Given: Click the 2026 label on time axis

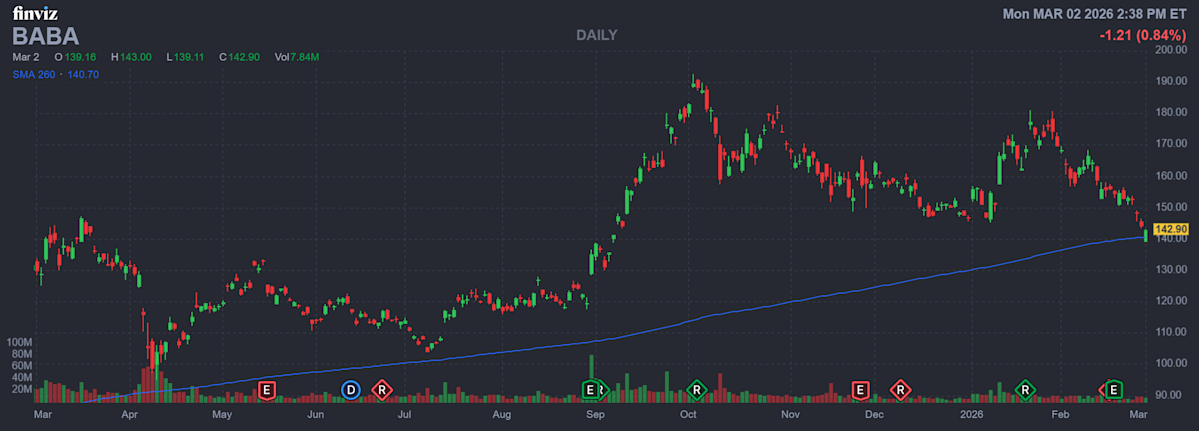Looking at the screenshot, I should point(972,413).
